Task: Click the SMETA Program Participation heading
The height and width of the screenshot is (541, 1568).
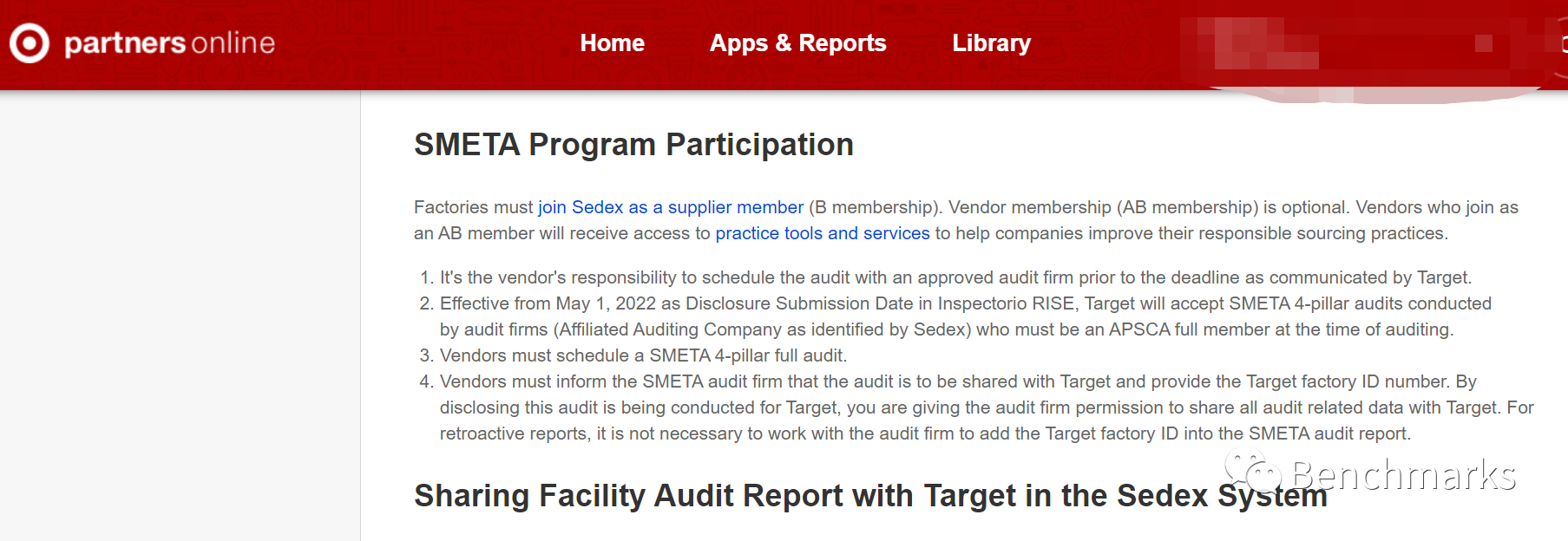Action: coord(633,145)
